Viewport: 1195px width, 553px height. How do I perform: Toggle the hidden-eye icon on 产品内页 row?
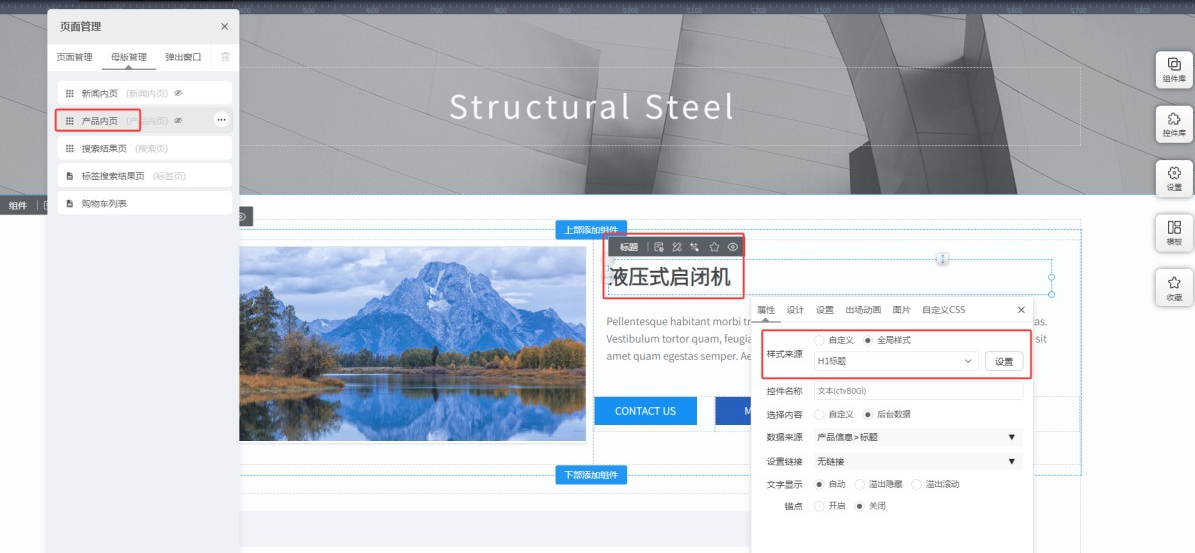point(178,120)
